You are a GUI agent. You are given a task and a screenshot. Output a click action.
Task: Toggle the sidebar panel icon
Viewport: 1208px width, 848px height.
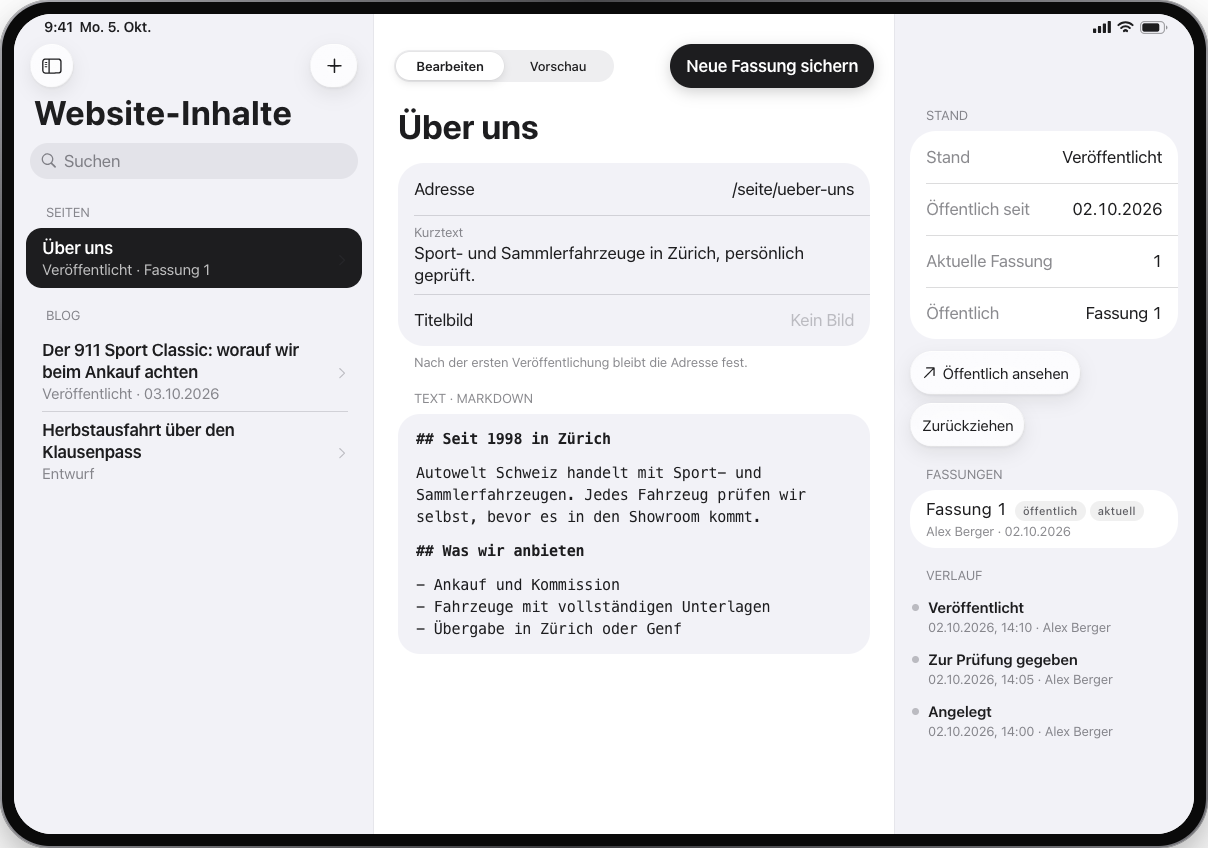pyautogui.click(x=52, y=66)
